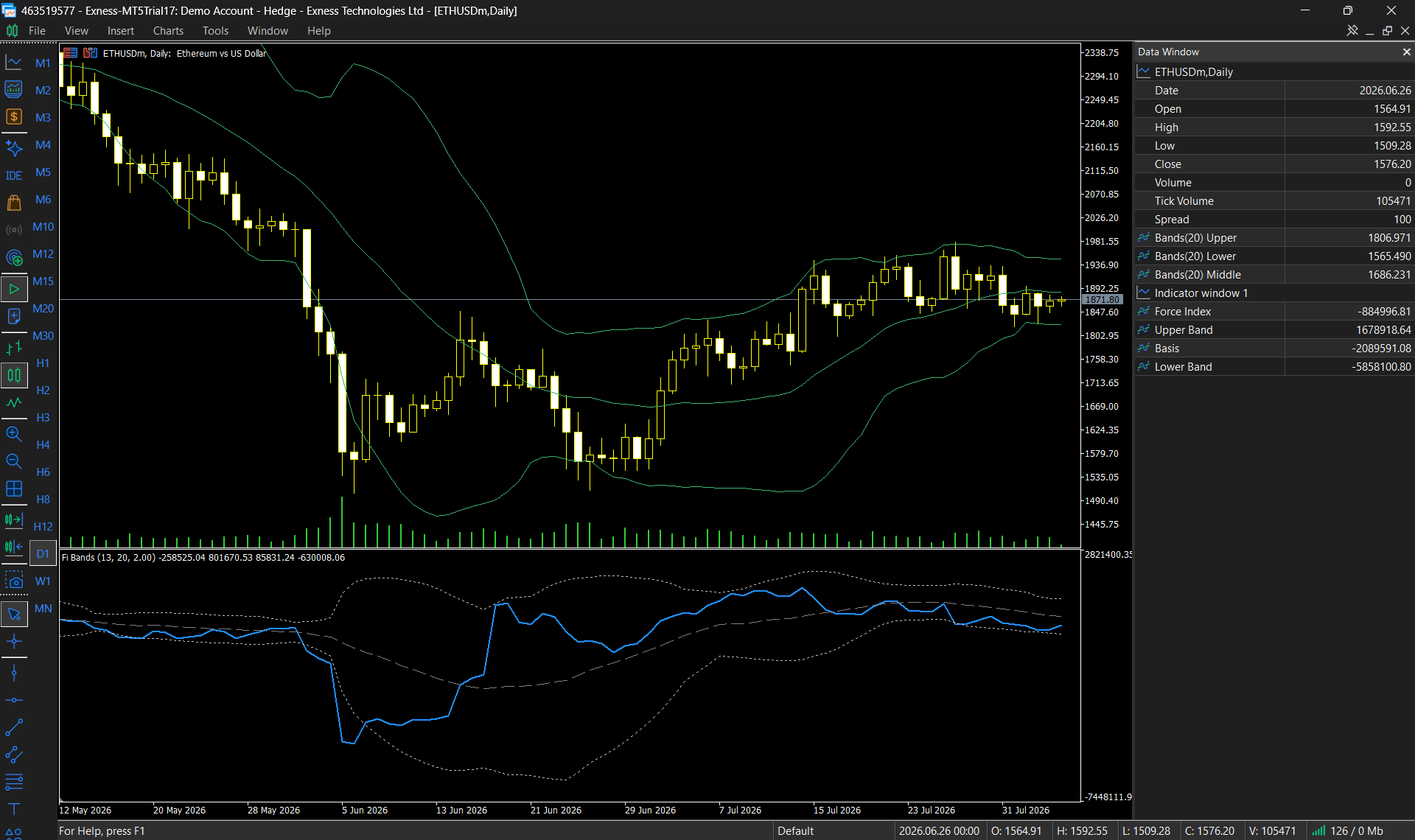This screenshot has width=1415, height=840.
Task: Switch to H1 timeframe
Action: pyautogui.click(x=43, y=363)
